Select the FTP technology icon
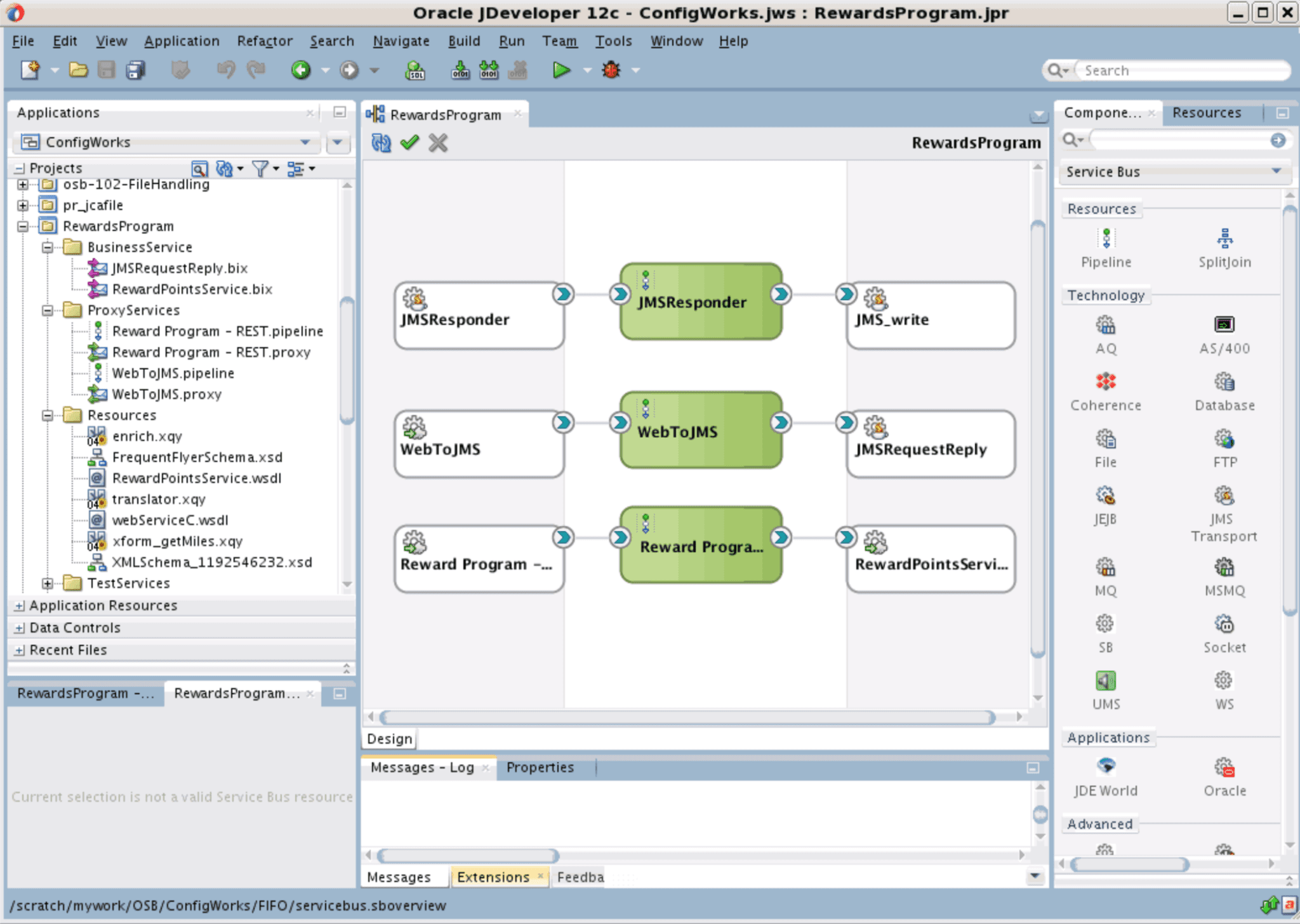 point(1224,439)
